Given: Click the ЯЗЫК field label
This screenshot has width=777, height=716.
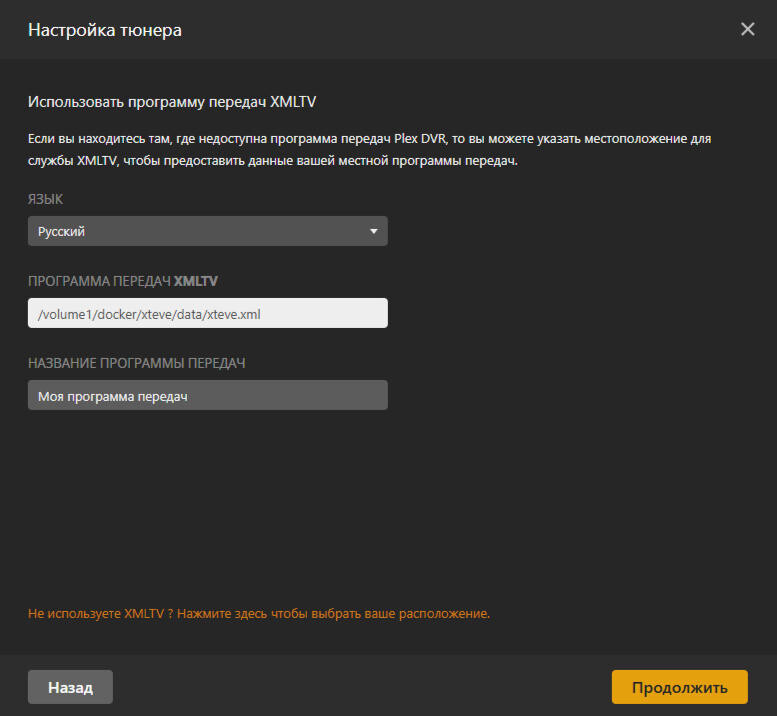Looking at the screenshot, I should [45, 199].
